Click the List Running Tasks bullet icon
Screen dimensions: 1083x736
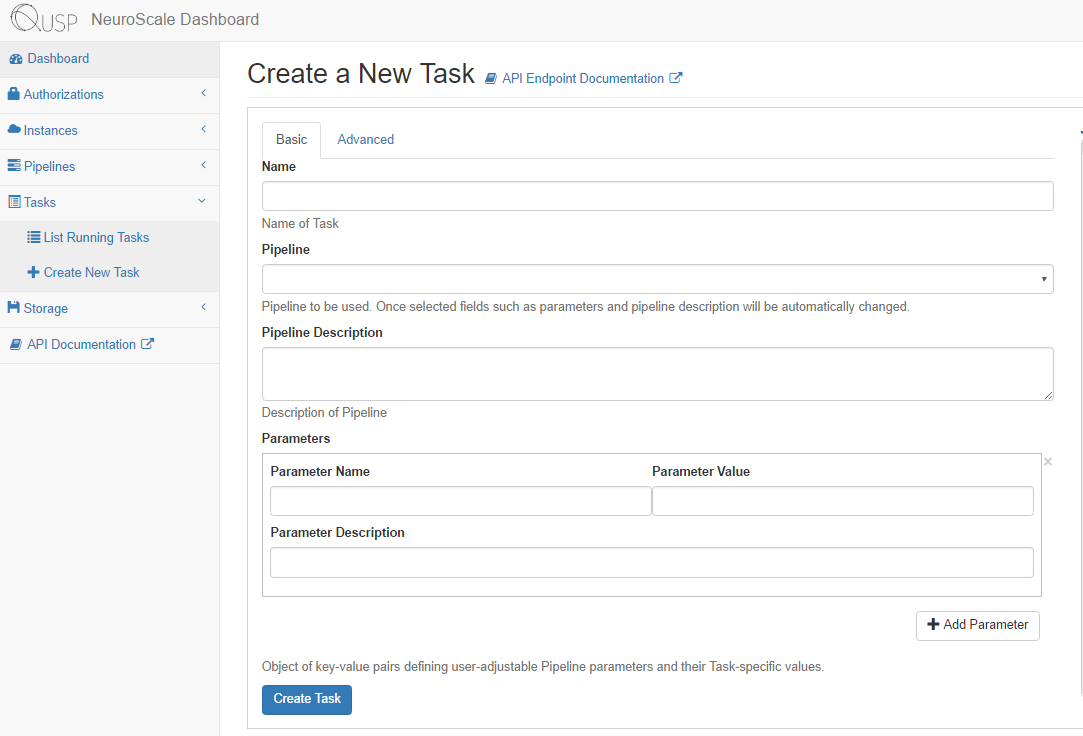(33, 237)
